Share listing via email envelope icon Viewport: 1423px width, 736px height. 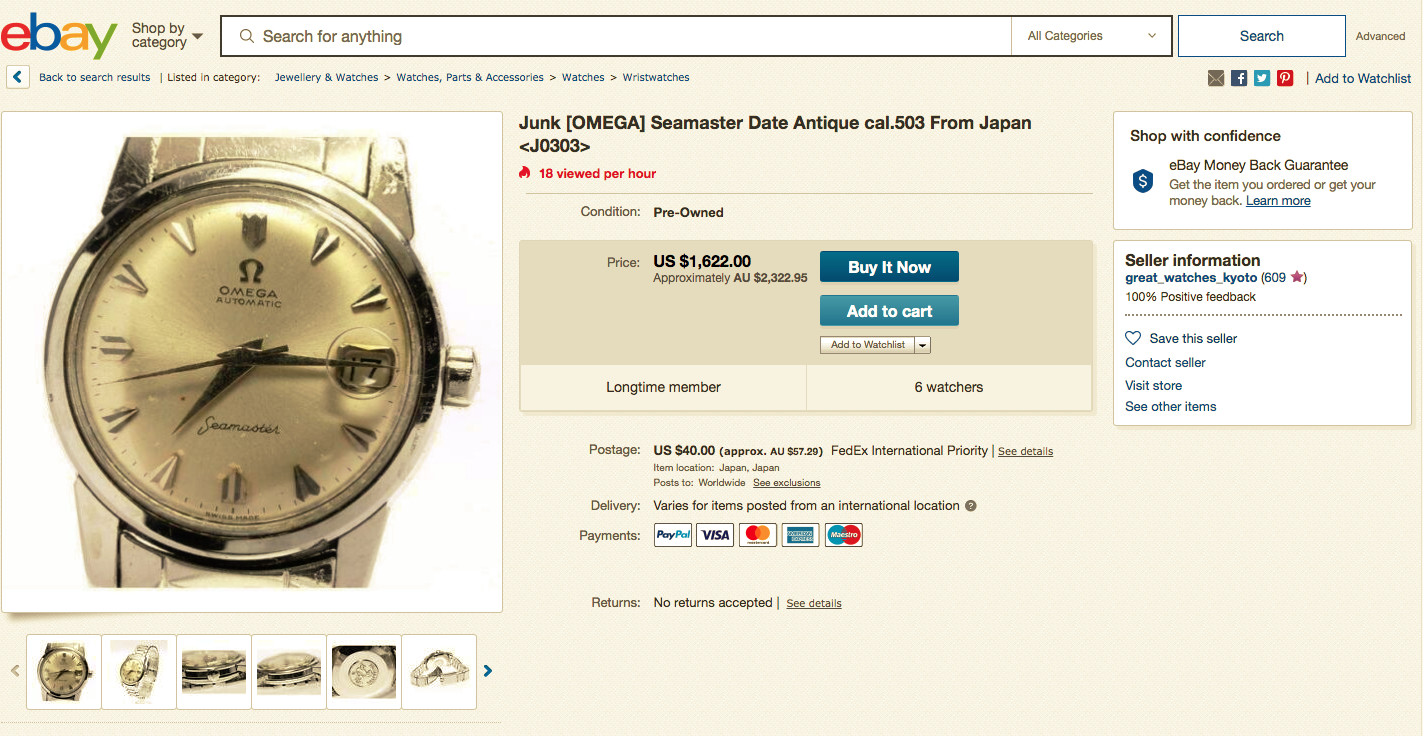(1216, 78)
